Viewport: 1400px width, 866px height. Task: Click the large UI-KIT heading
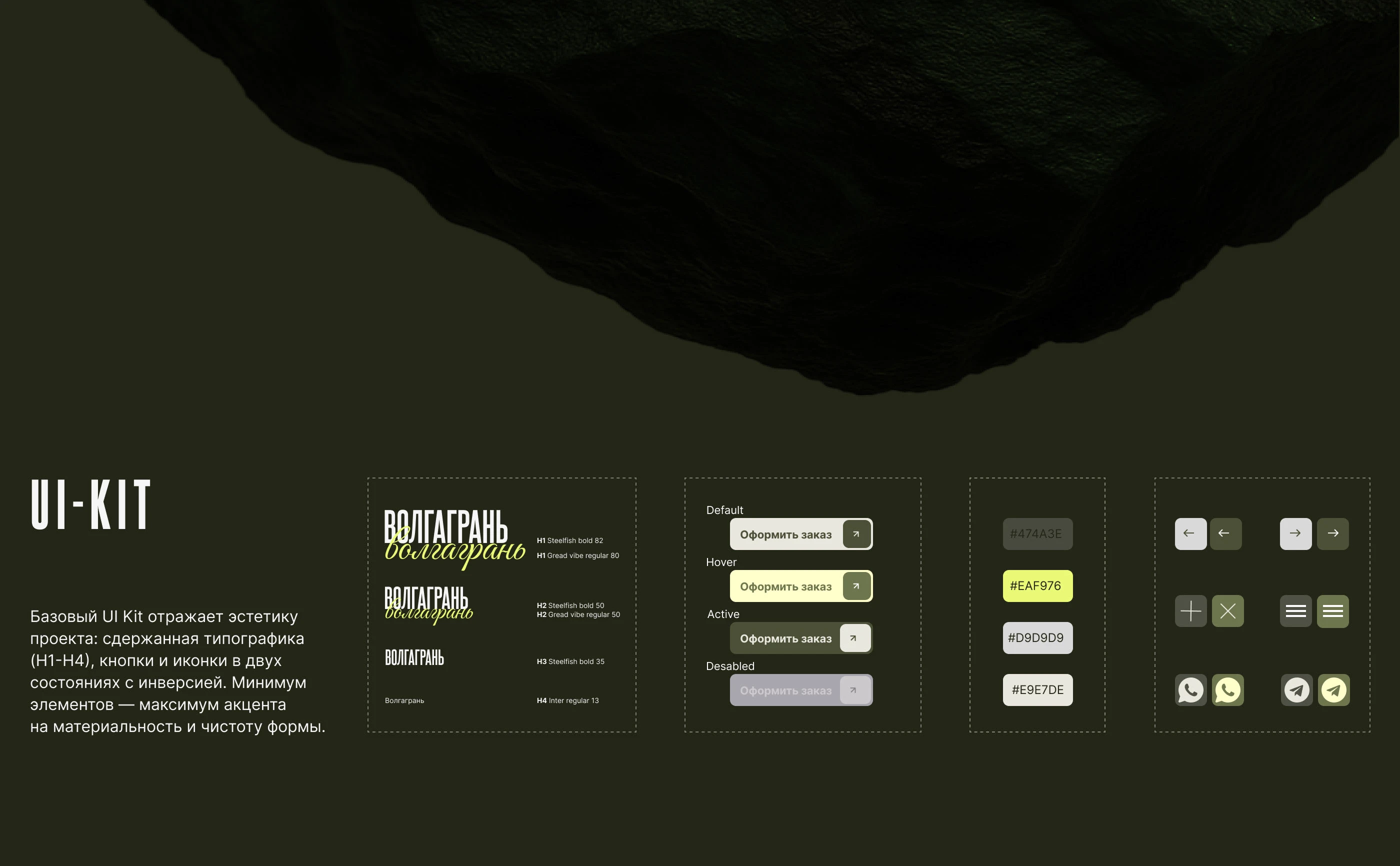click(x=90, y=504)
